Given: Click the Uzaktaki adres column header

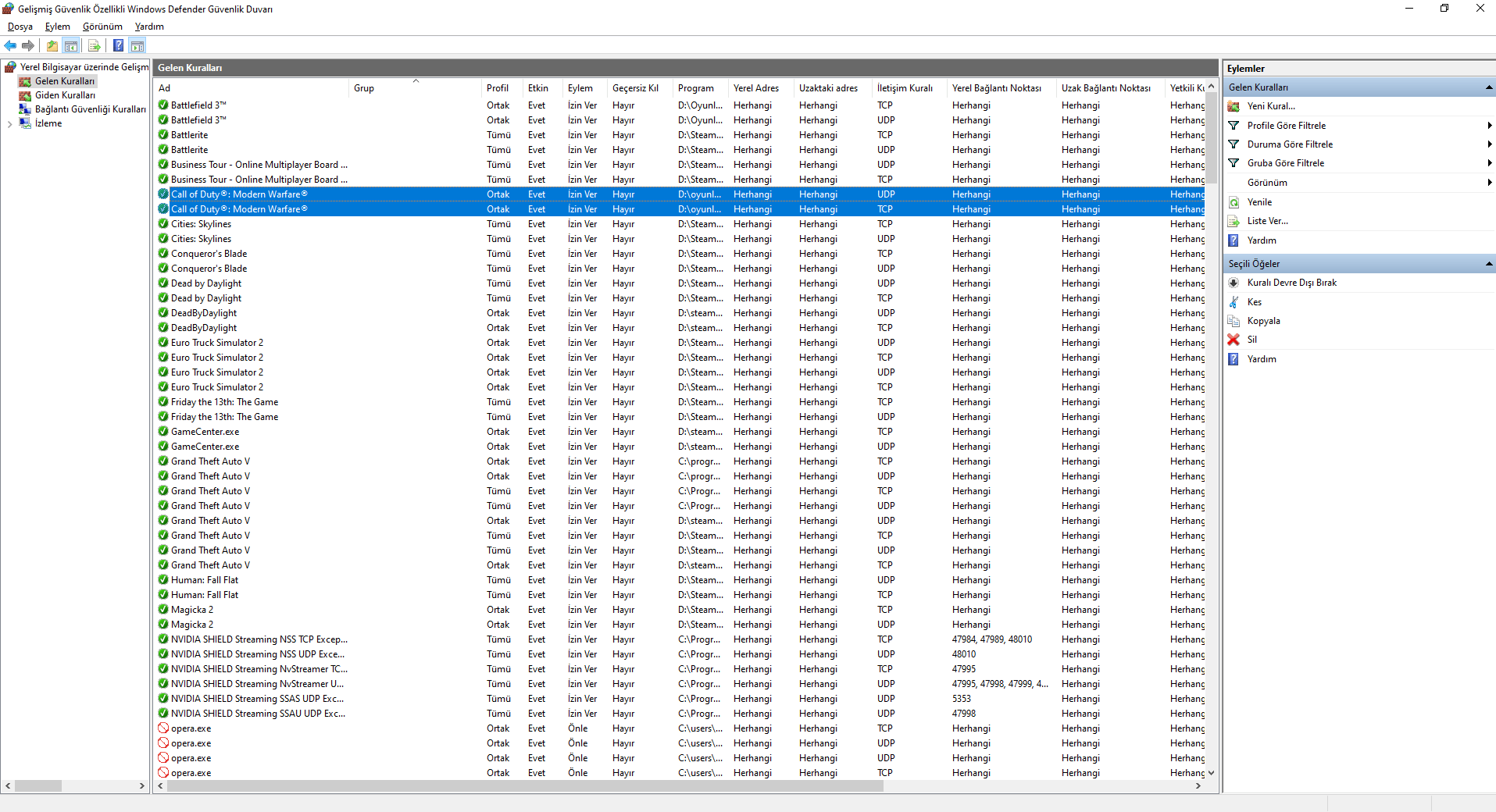Looking at the screenshot, I should tap(832, 88).
